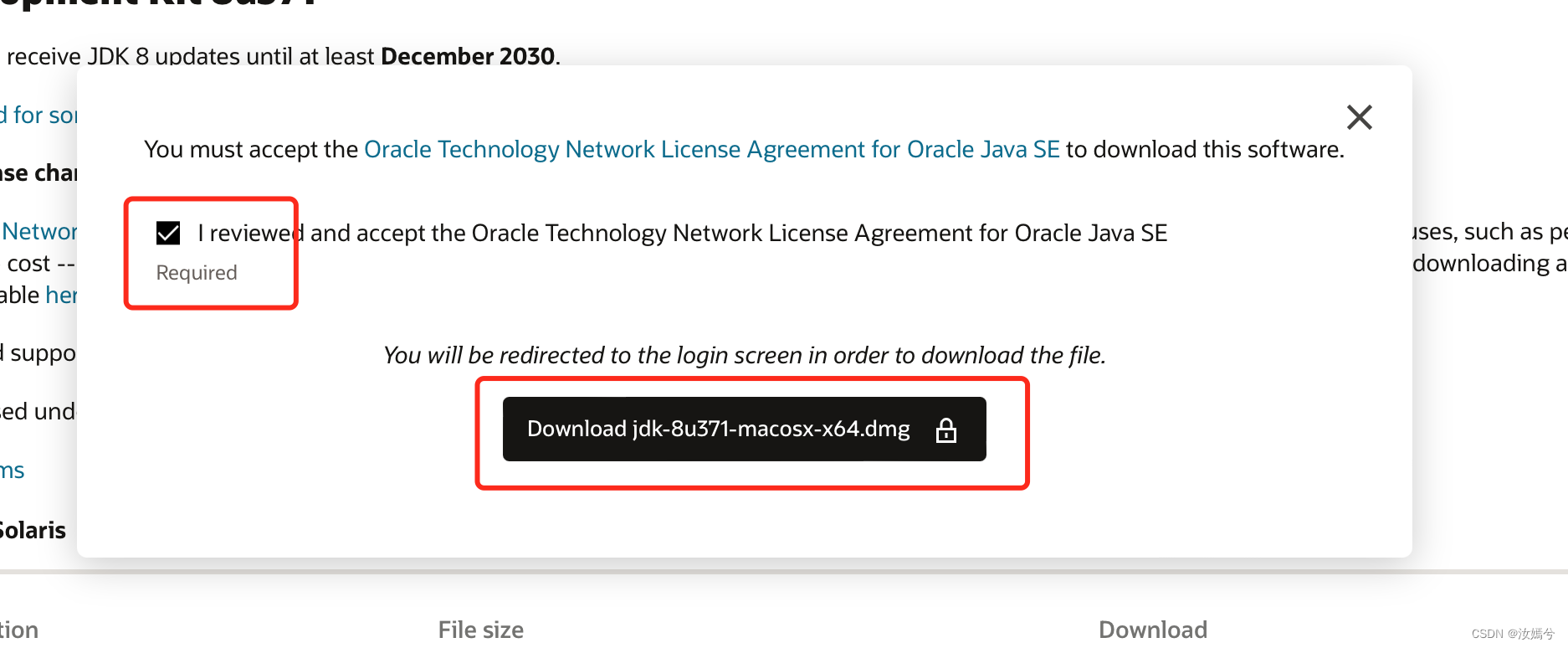Image resolution: width=1568 pixels, height=648 pixels.
Task: Click the "Required" label under checkbox
Action: [197, 273]
